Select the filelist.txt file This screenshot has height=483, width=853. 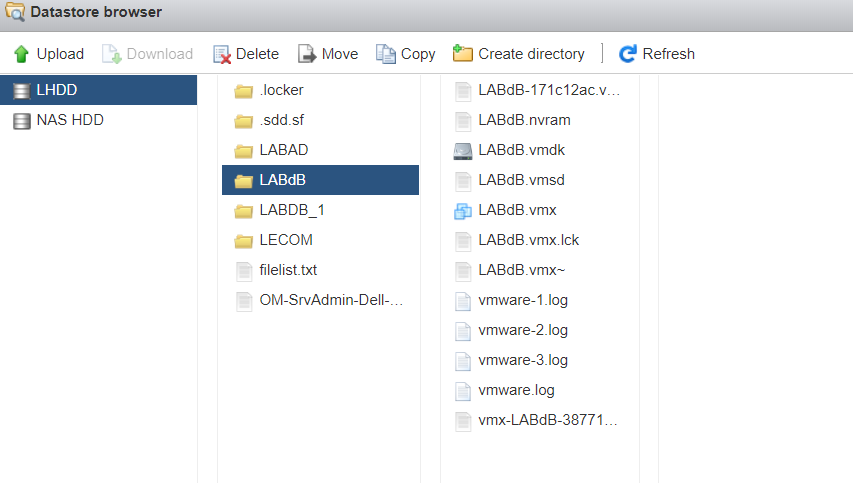pyautogui.click(x=320, y=270)
